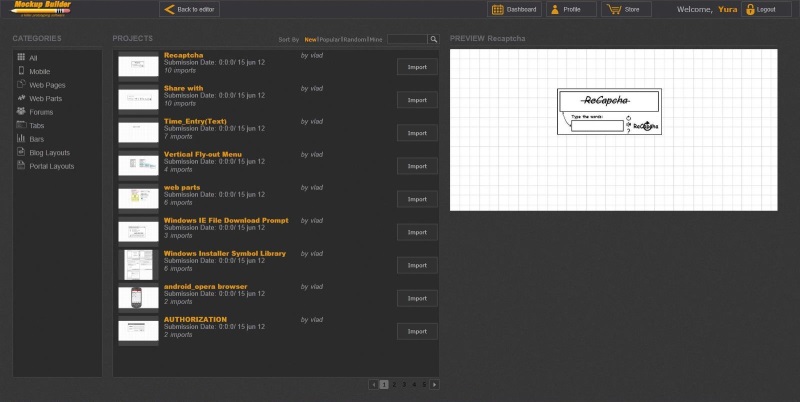Image resolution: width=800 pixels, height=402 pixels.
Task: Open the web parts project title
Action: 182,187
